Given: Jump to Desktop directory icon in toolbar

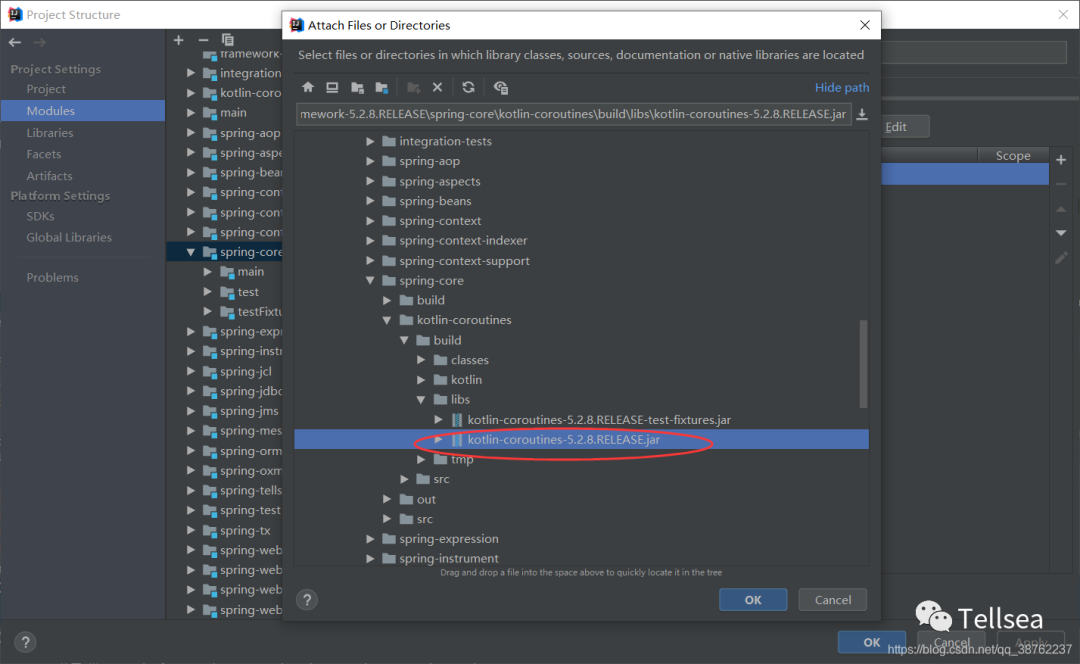Looking at the screenshot, I should tap(332, 87).
